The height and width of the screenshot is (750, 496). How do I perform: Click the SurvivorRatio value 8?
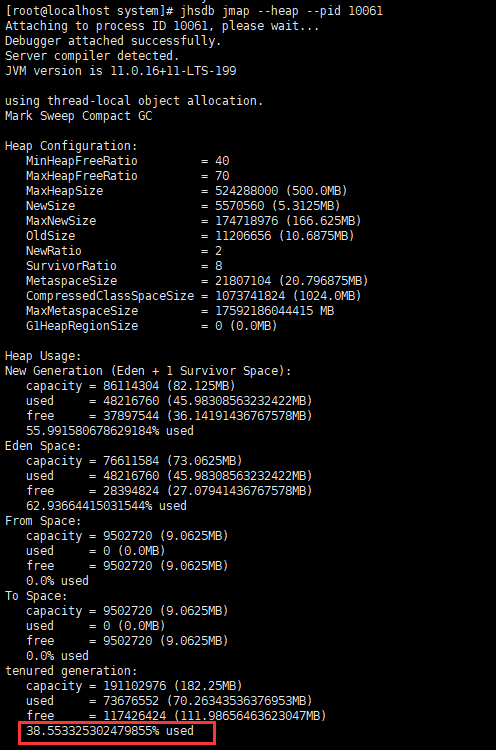click(x=219, y=265)
